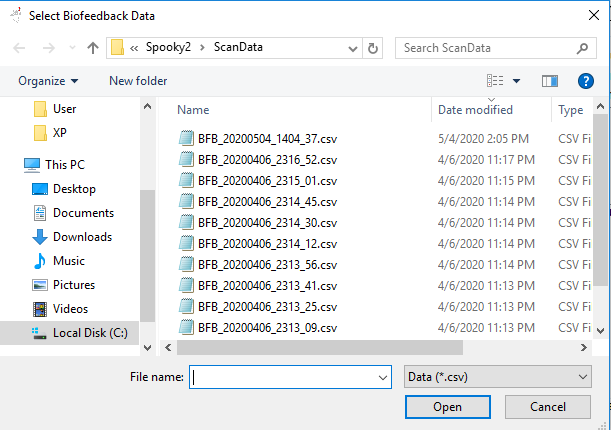Click the New folder button

pos(138,81)
